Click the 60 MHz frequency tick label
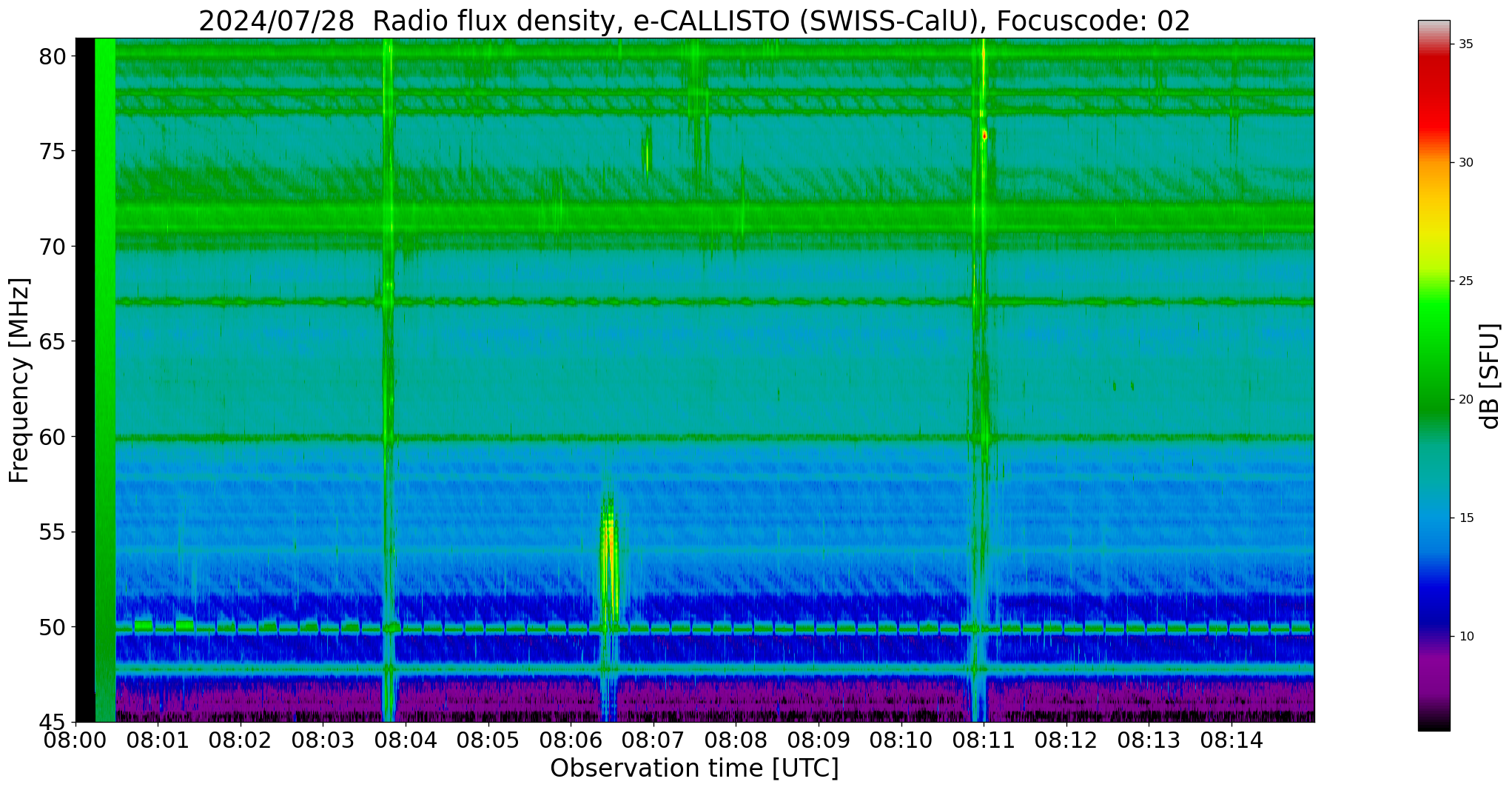 pyautogui.click(x=52, y=437)
